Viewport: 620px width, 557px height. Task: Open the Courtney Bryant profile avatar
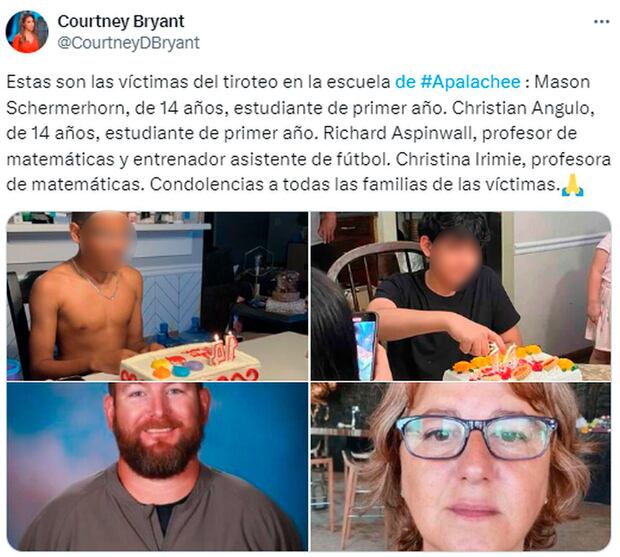[x=27, y=32]
